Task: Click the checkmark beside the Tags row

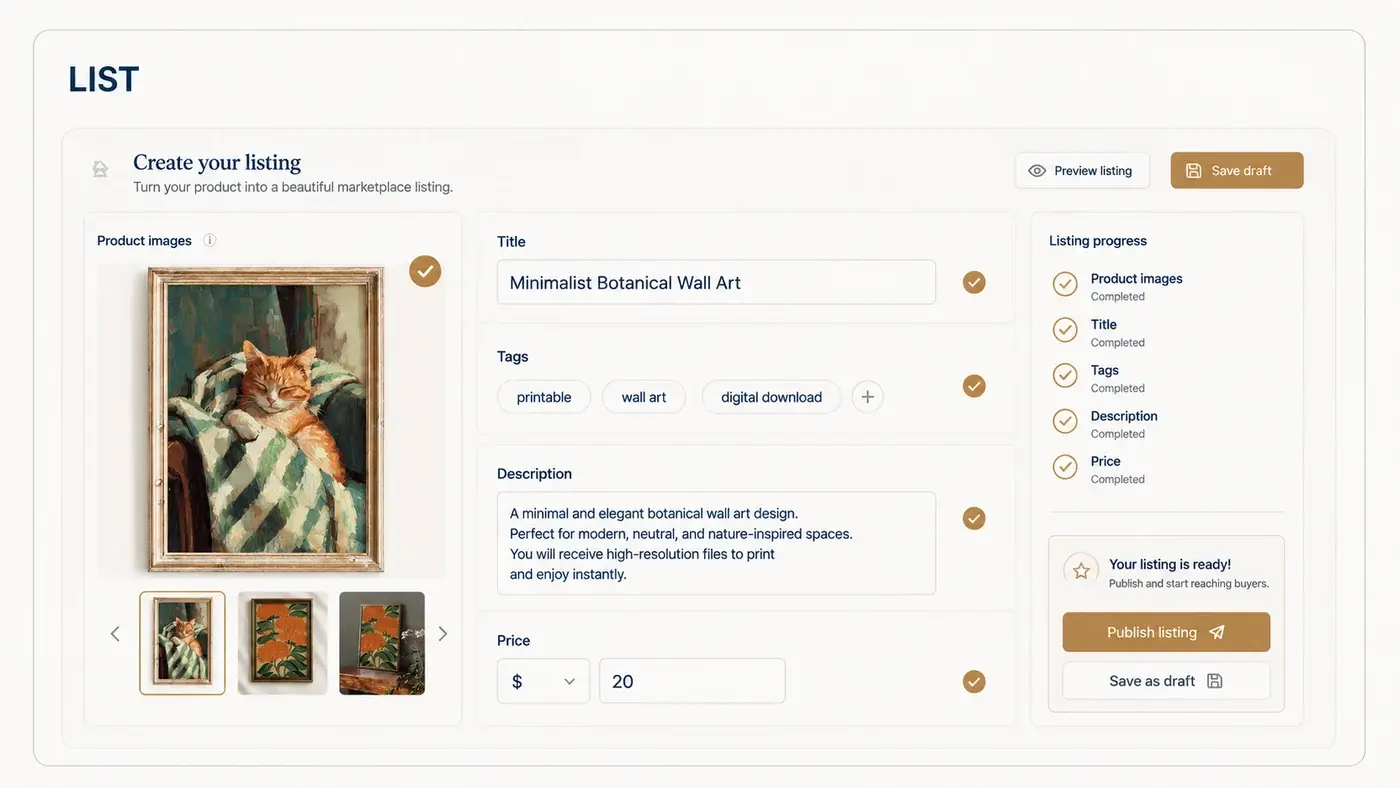Action: tap(974, 386)
